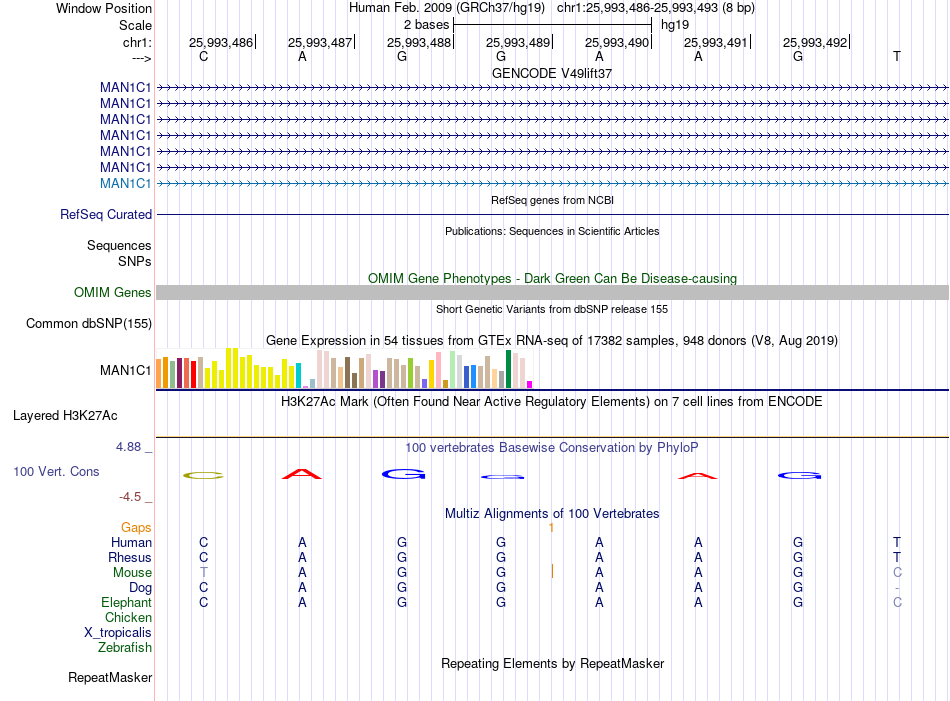The height and width of the screenshot is (701, 950).
Task: Click the olive C letter in PhyloP logo
Action: tap(204, 476)
